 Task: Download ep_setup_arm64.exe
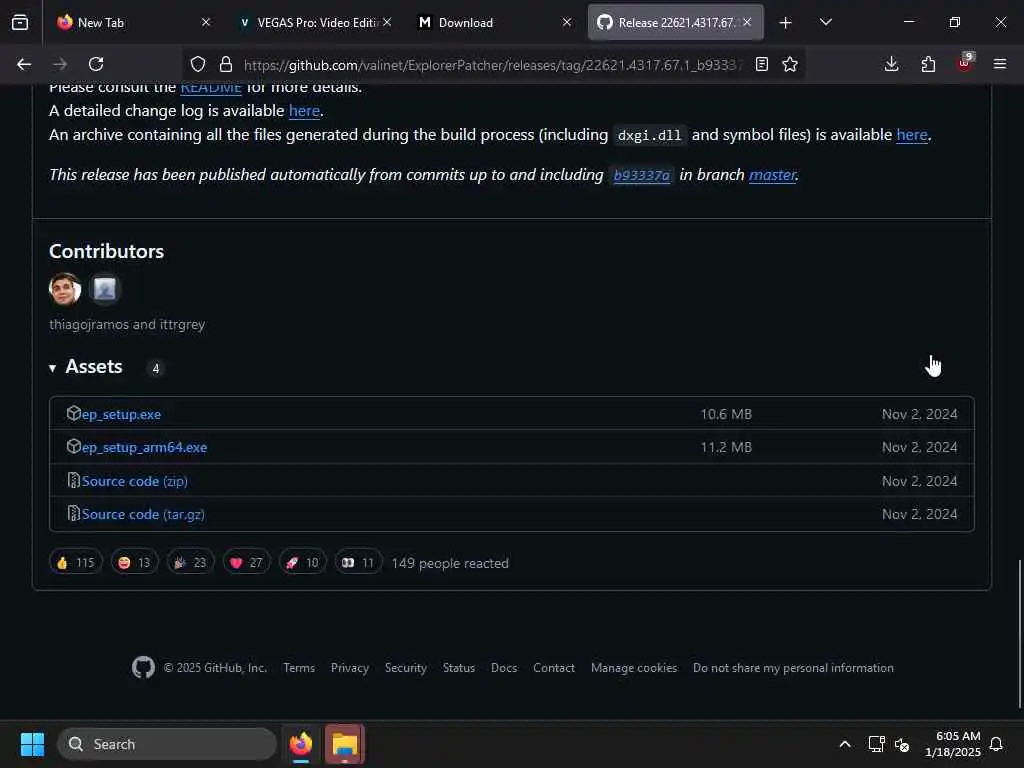144,447
